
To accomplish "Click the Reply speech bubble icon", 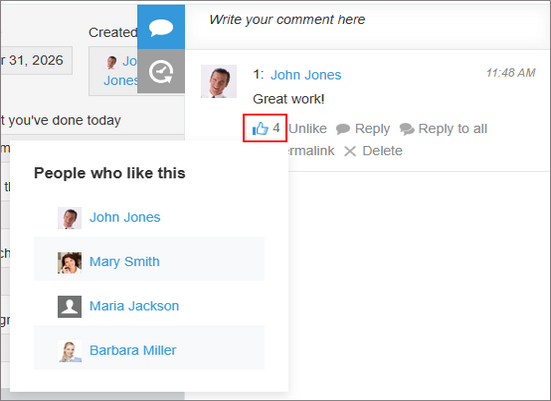I will pos(343,129).
